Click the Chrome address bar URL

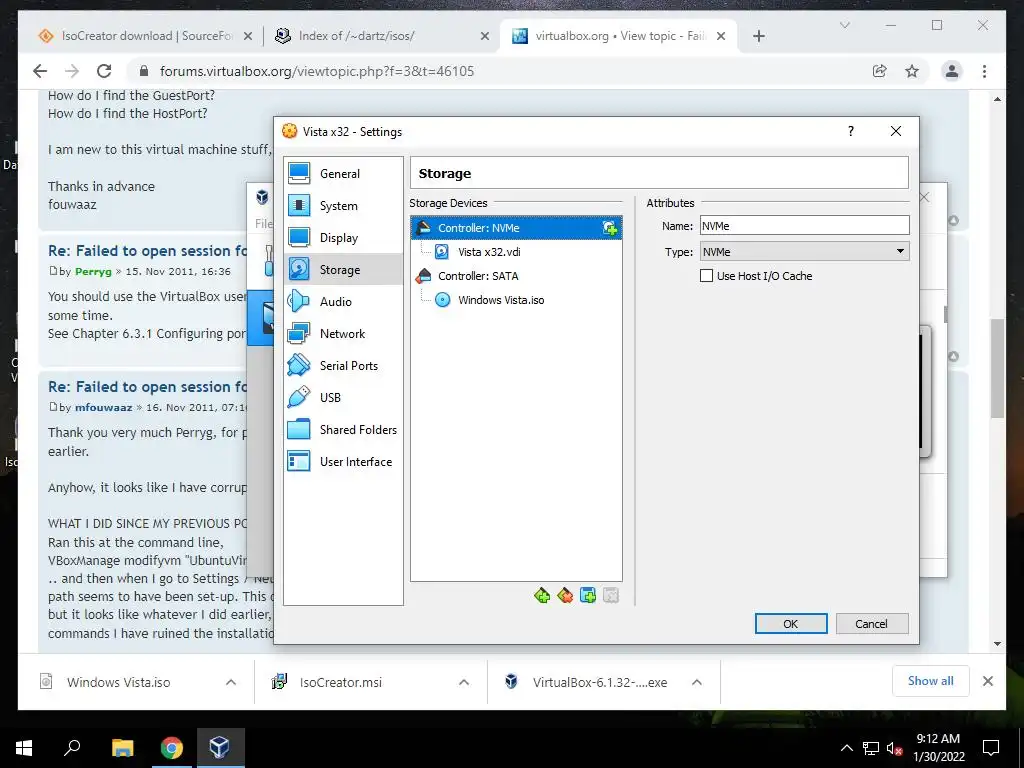tap(317, 71)
